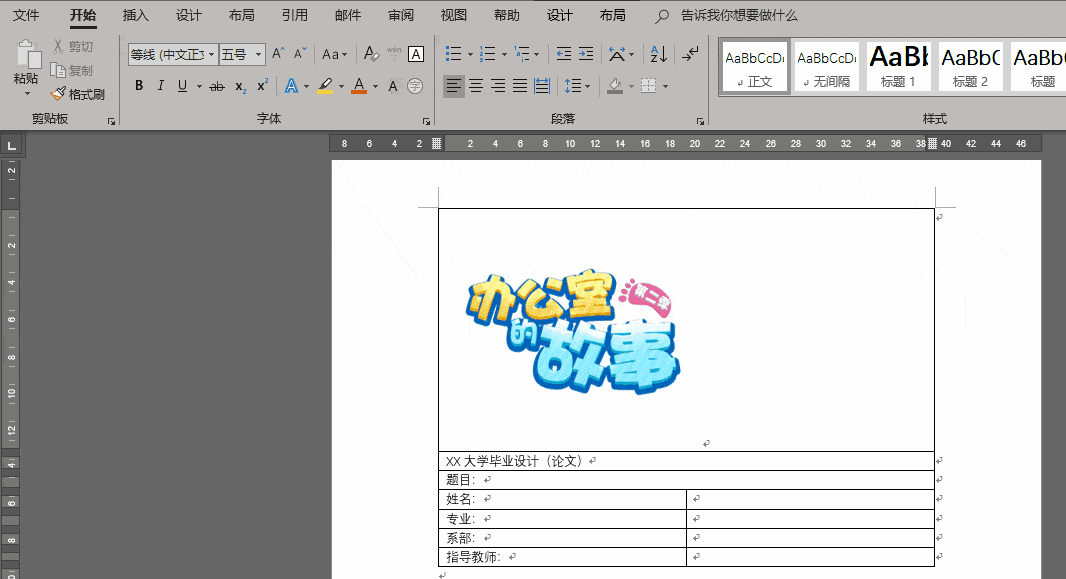Select the strikethrough icon
Viewport: 1066px width, 579px height.
(217, 86)
